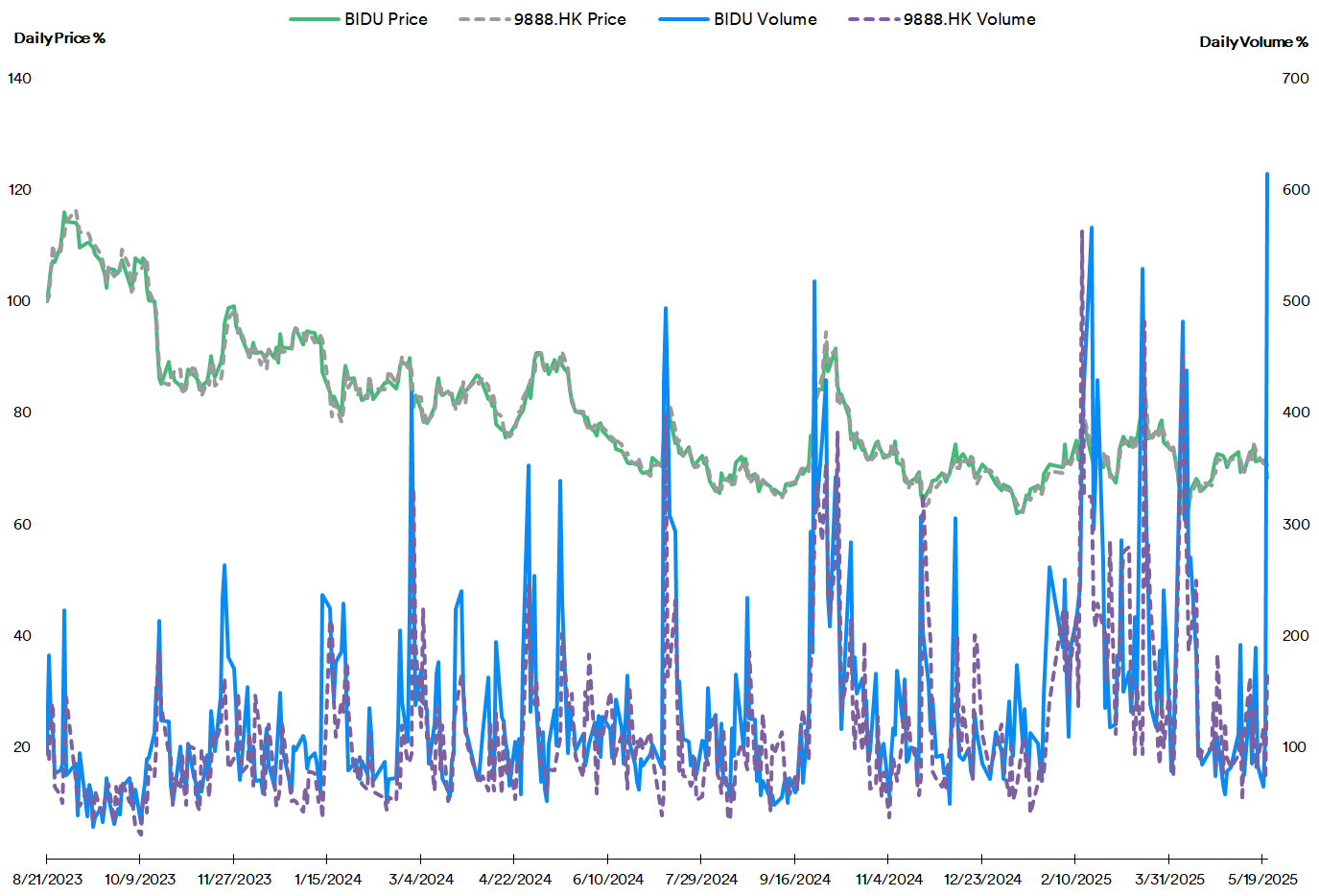
Task: Click the gray dashed 9888.HK Price legend marker
Action: pyautogui.click(x=484, y=19)
